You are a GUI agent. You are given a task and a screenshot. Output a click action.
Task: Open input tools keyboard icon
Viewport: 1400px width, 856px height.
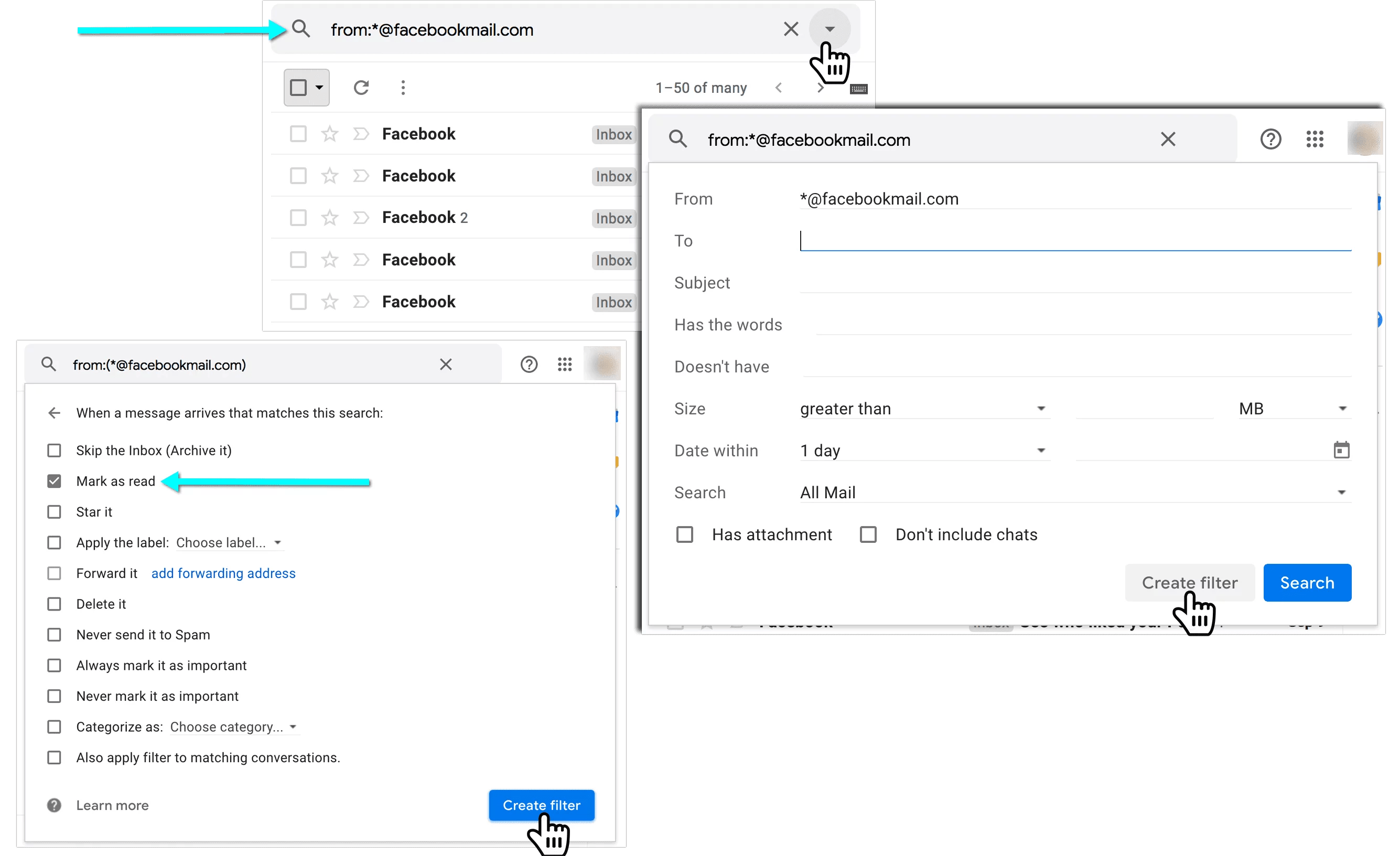[858, 89]
